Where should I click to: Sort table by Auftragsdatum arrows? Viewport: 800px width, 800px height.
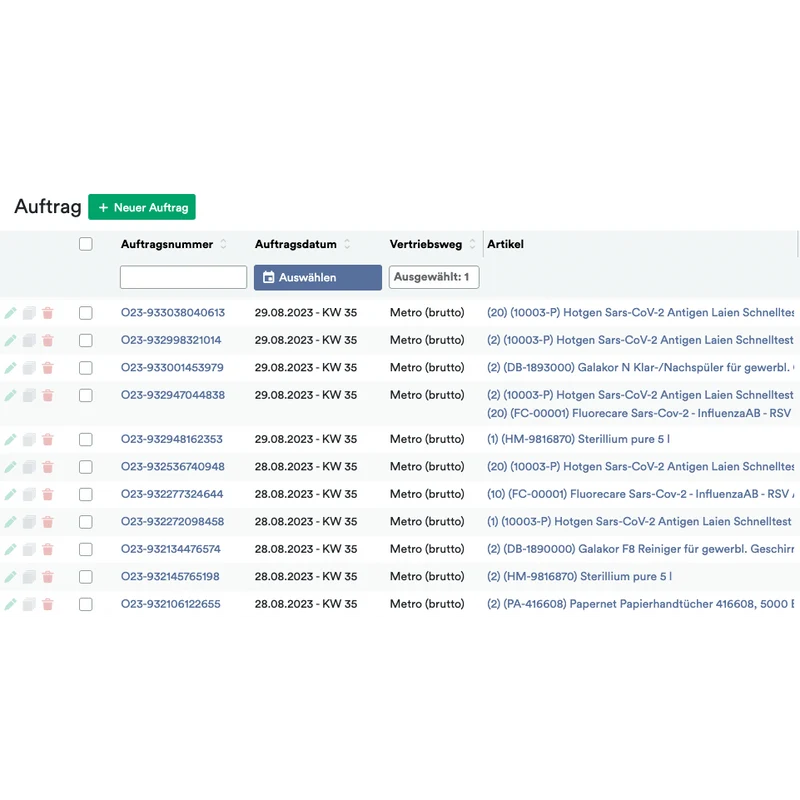tap(347, 244)
